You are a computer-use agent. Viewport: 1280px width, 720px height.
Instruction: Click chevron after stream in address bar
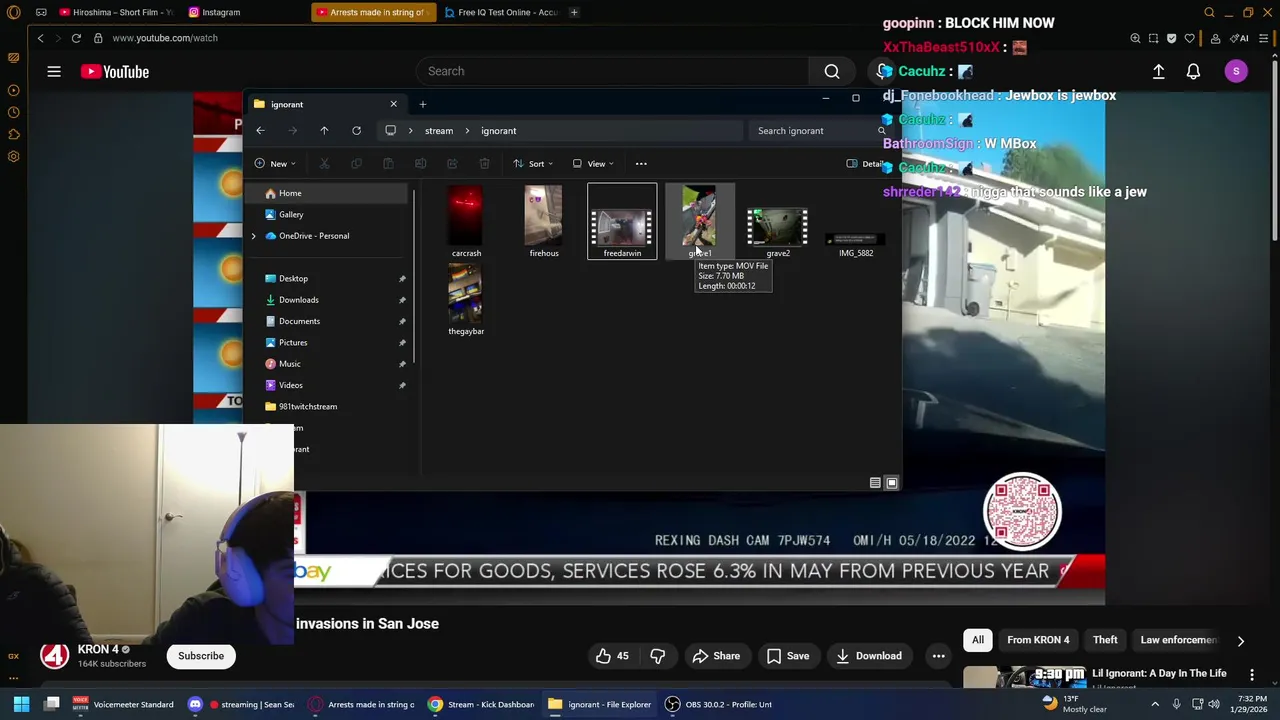467,130
